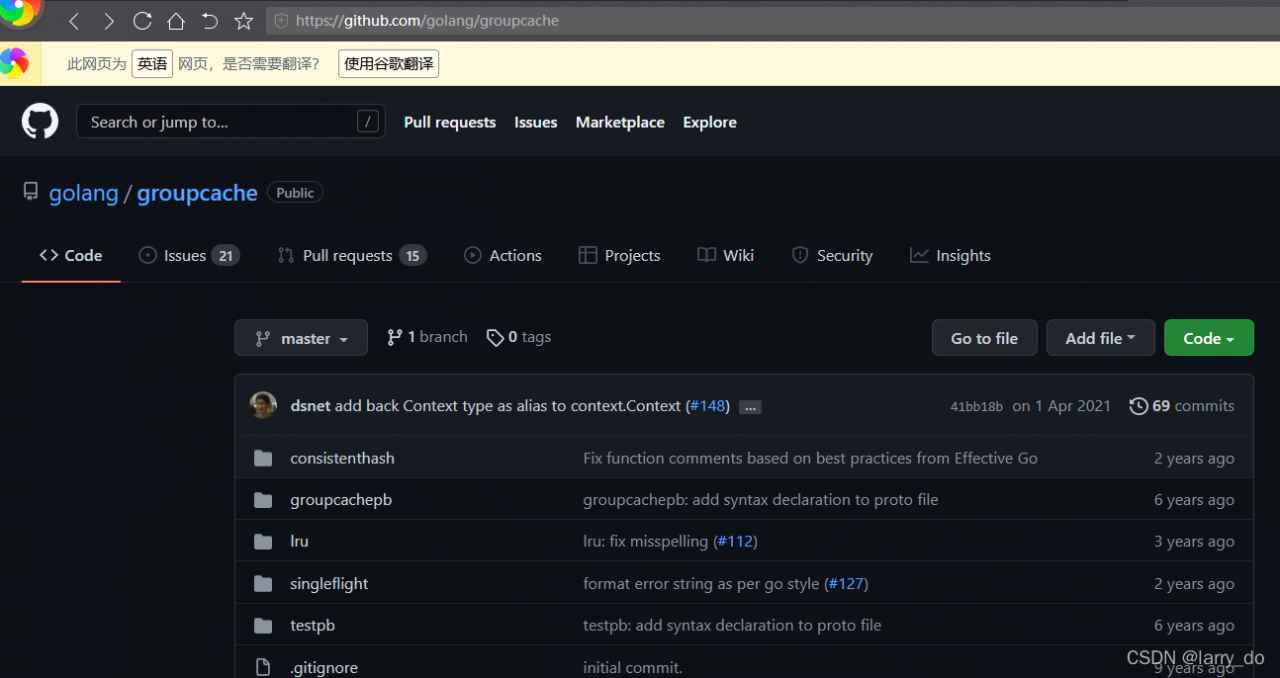The width and height of the screenshot is (1280, 678).
Task: Switch to the Insights tab
Action: pyautogui.click(x=950, y=256)
